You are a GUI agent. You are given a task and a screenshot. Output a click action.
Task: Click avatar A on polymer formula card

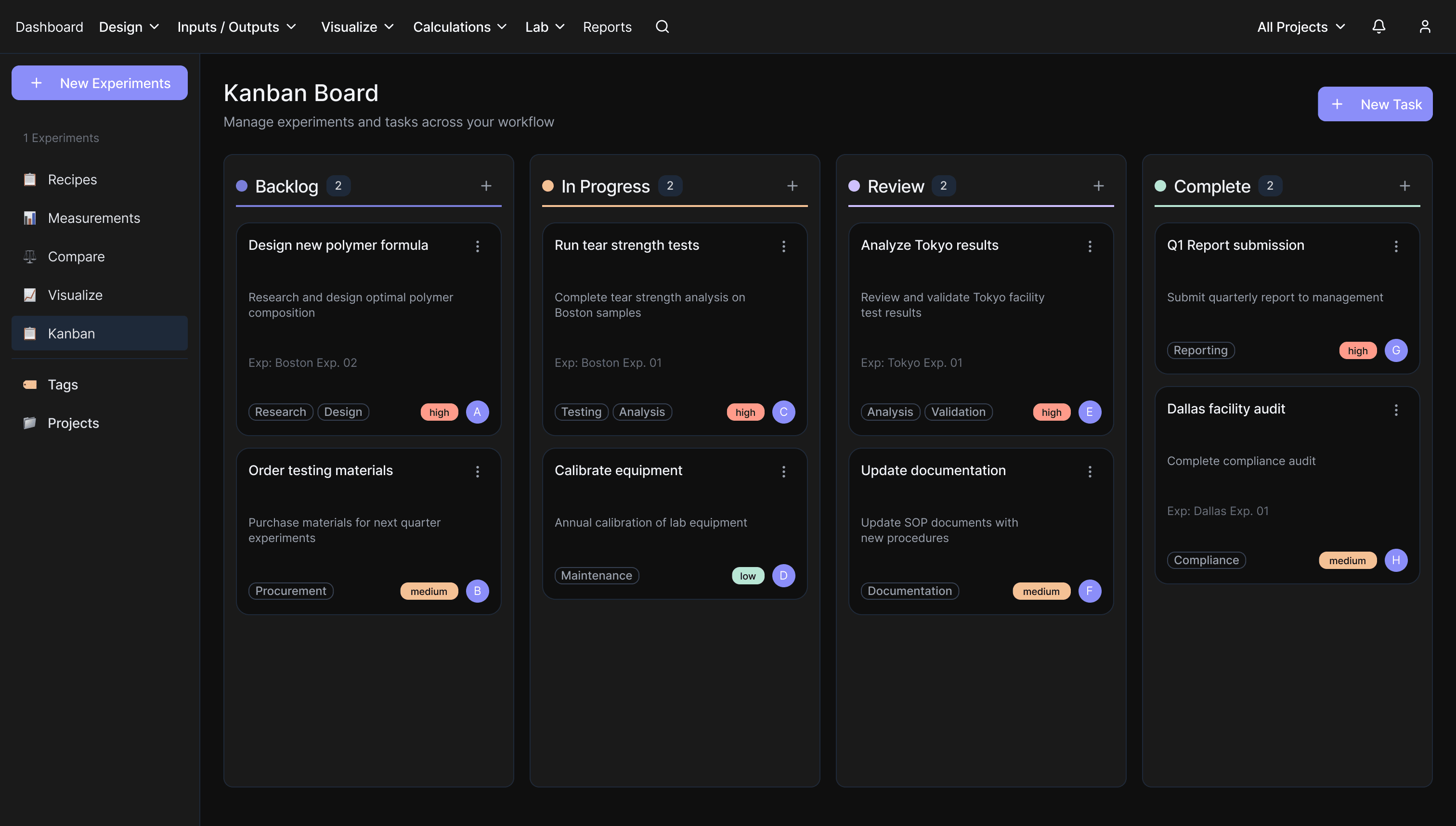point(477,412)
